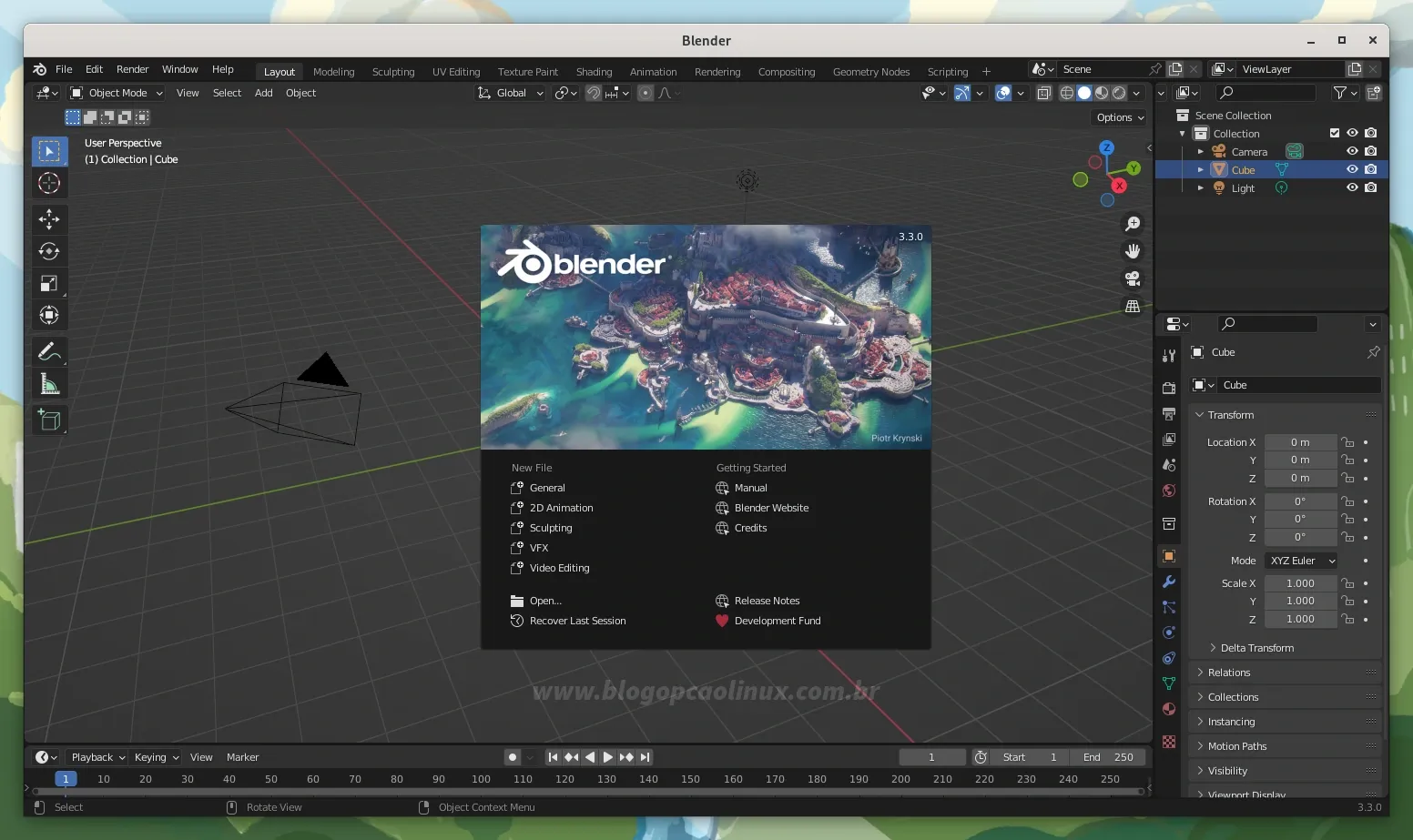The image size is (1413, 840).
Task: Open the Modifiers wrench tab
Action: tap(1169, 582)
